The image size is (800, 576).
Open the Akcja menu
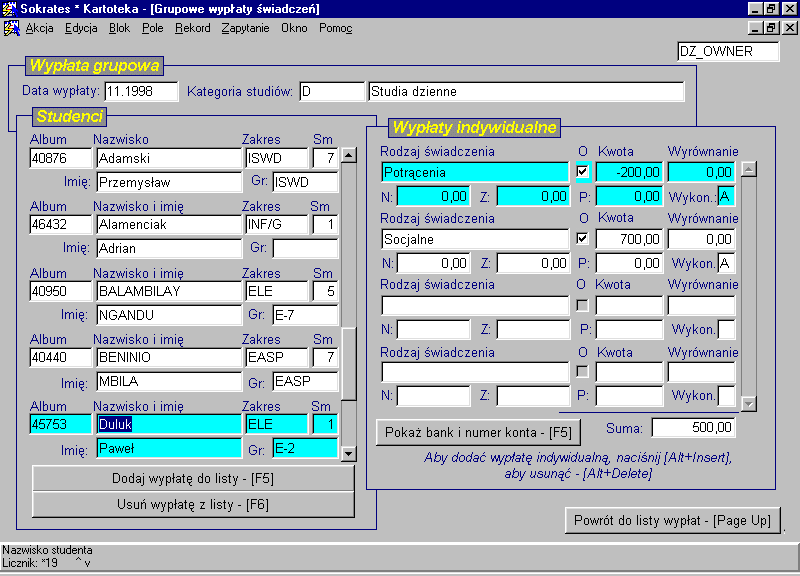pos(39,28)
